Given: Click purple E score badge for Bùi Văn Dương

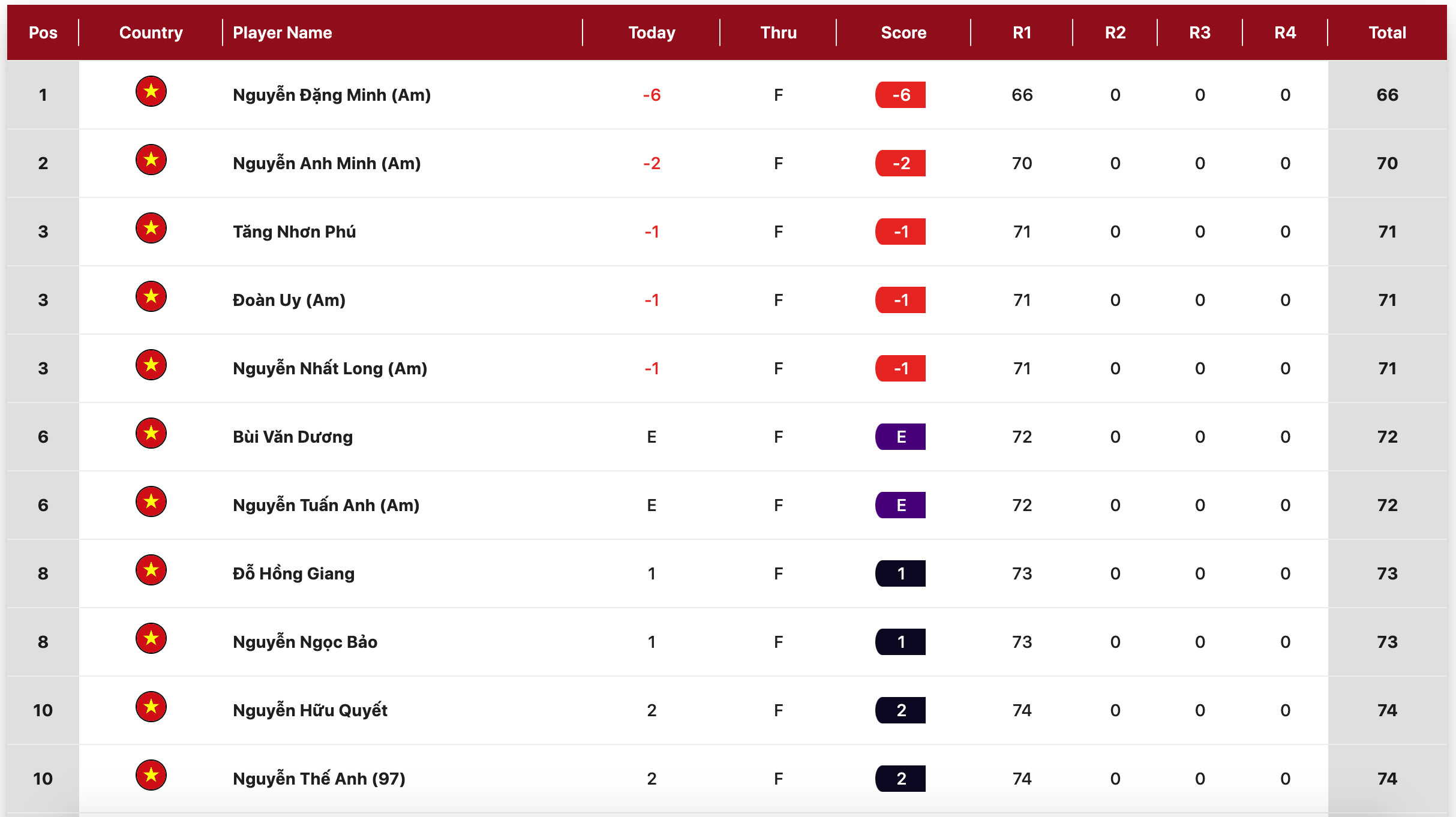Looking at the screenshot, I should click(900, 437).
